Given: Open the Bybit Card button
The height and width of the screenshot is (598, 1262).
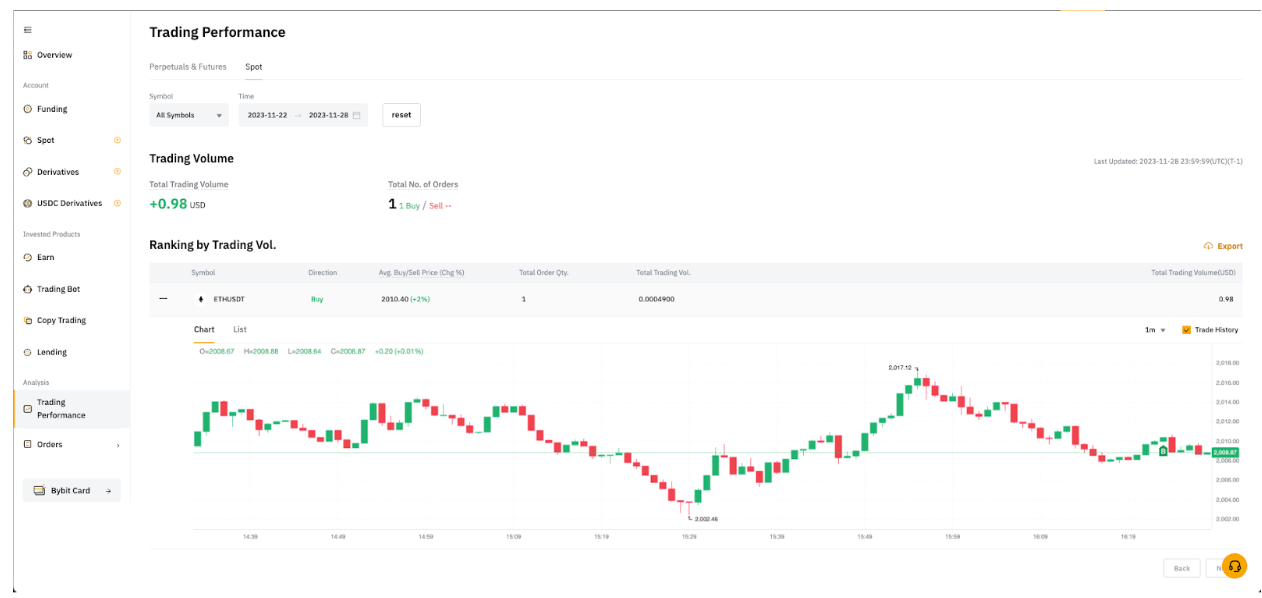Looking at the screenshot, I should coord(71,490).
